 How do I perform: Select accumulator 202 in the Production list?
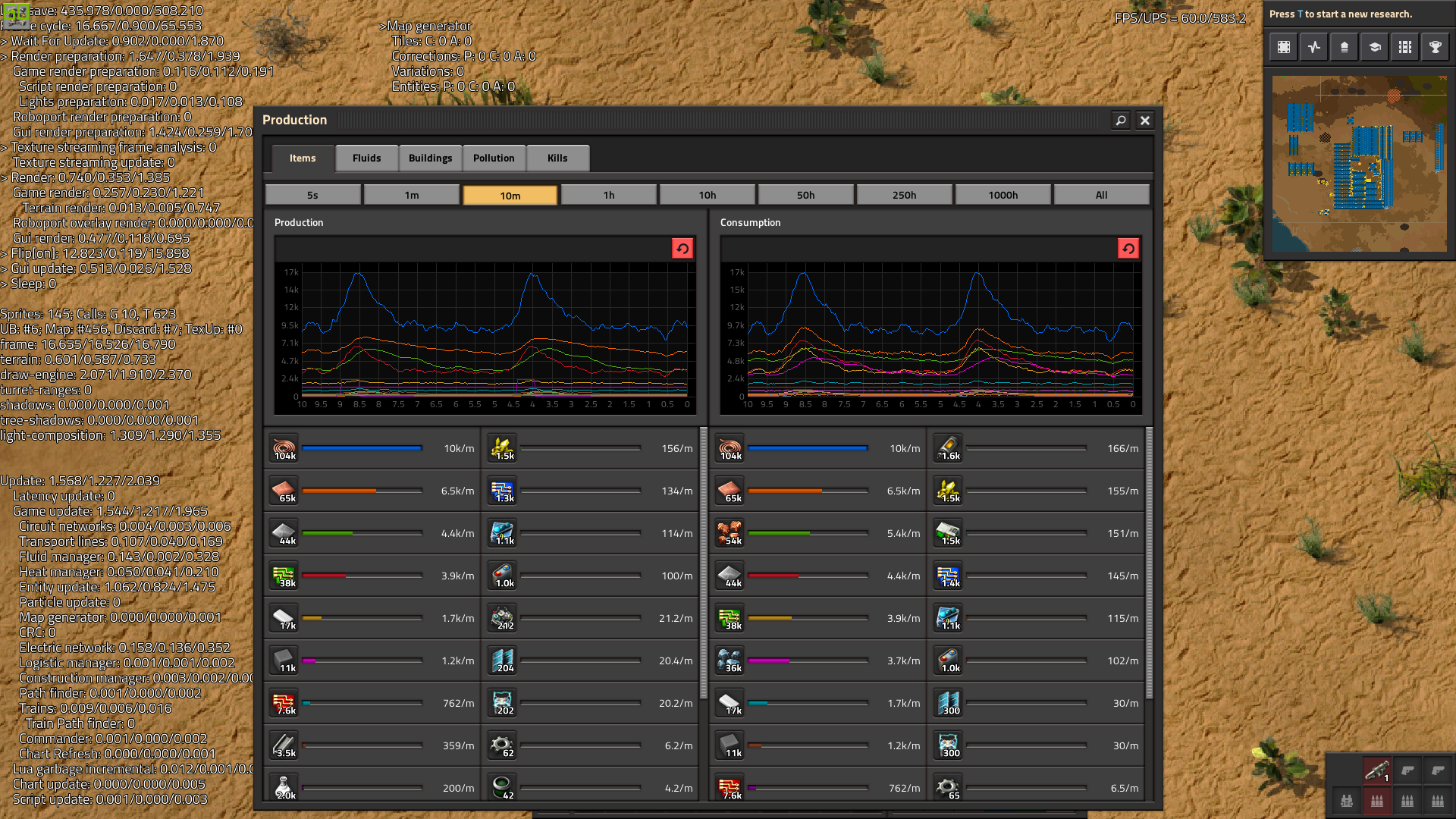(503, 703)
